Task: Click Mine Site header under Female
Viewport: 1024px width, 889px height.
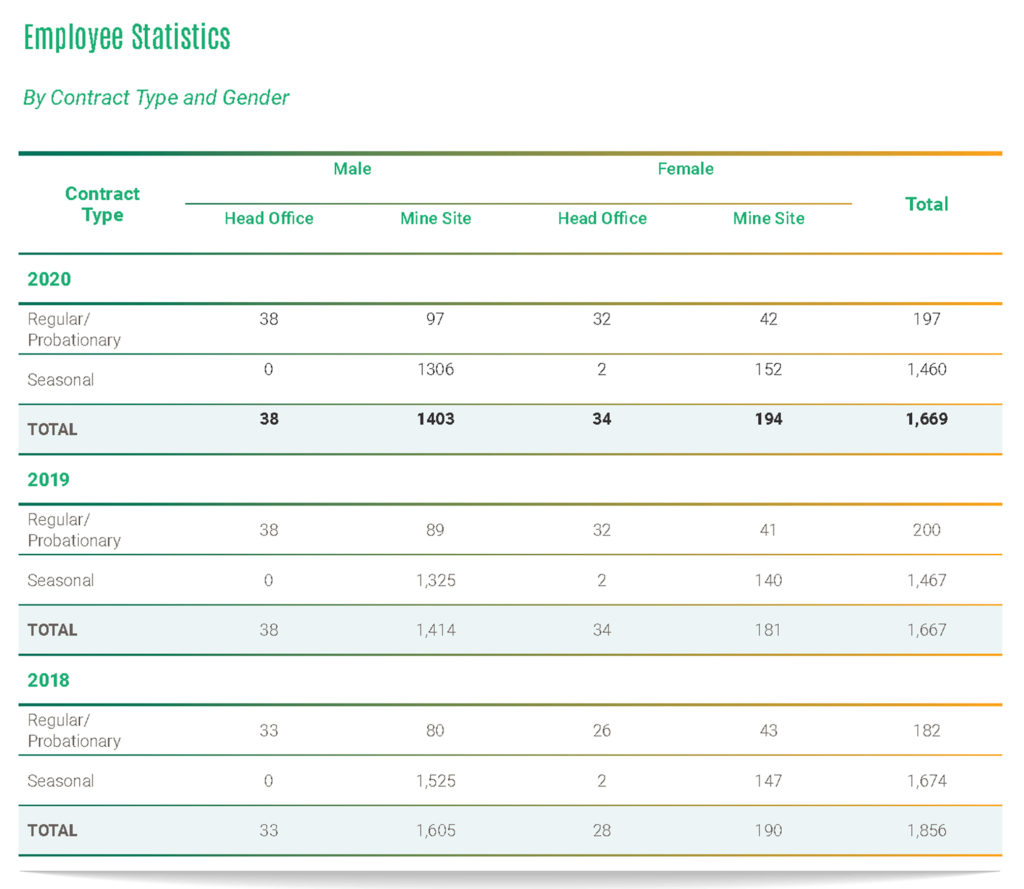Action: point(768,218)
